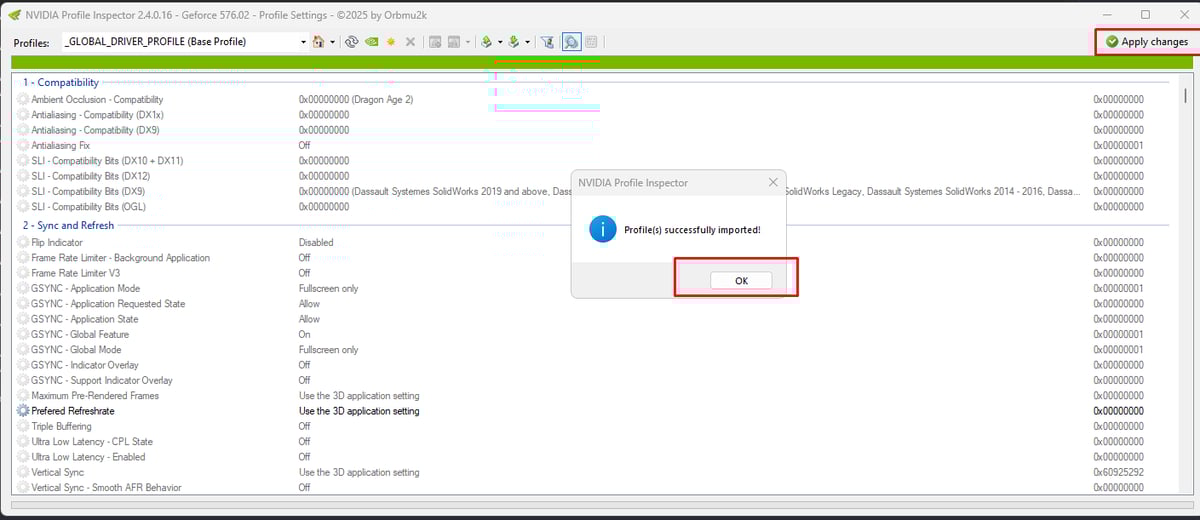
Task: Click the export profiles icon
Action: 486,42
